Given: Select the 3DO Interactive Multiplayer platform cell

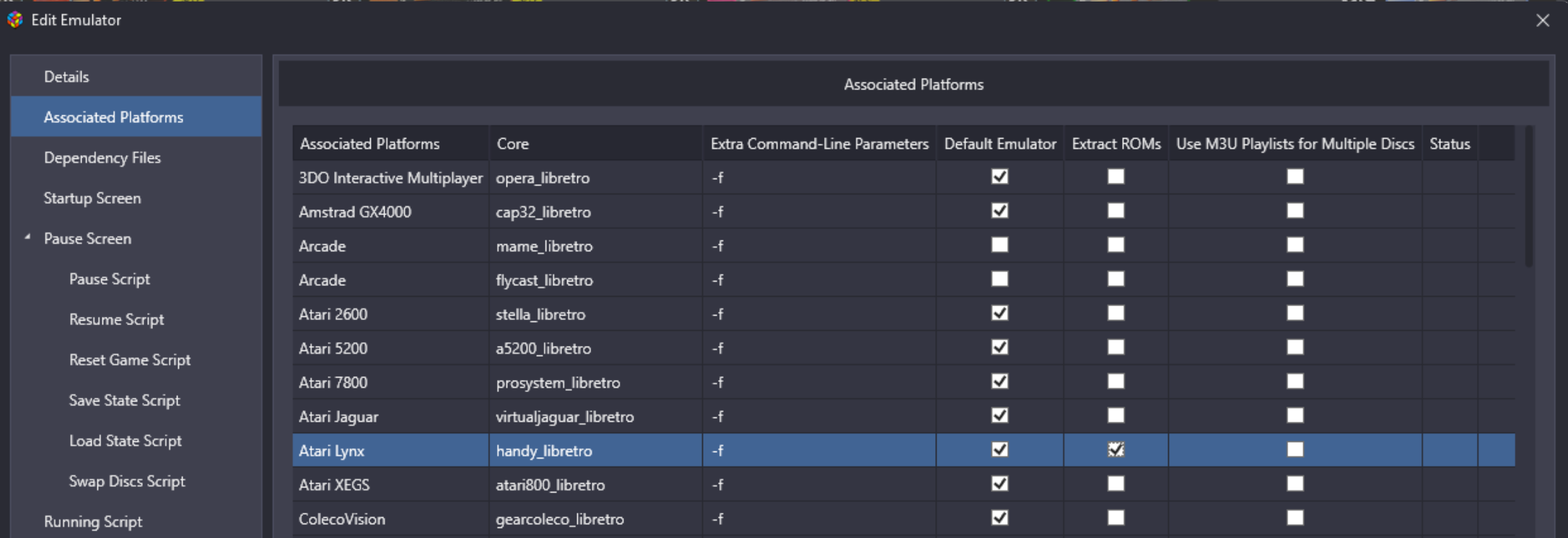Looking at the screenshot, I should coord(390,178).
